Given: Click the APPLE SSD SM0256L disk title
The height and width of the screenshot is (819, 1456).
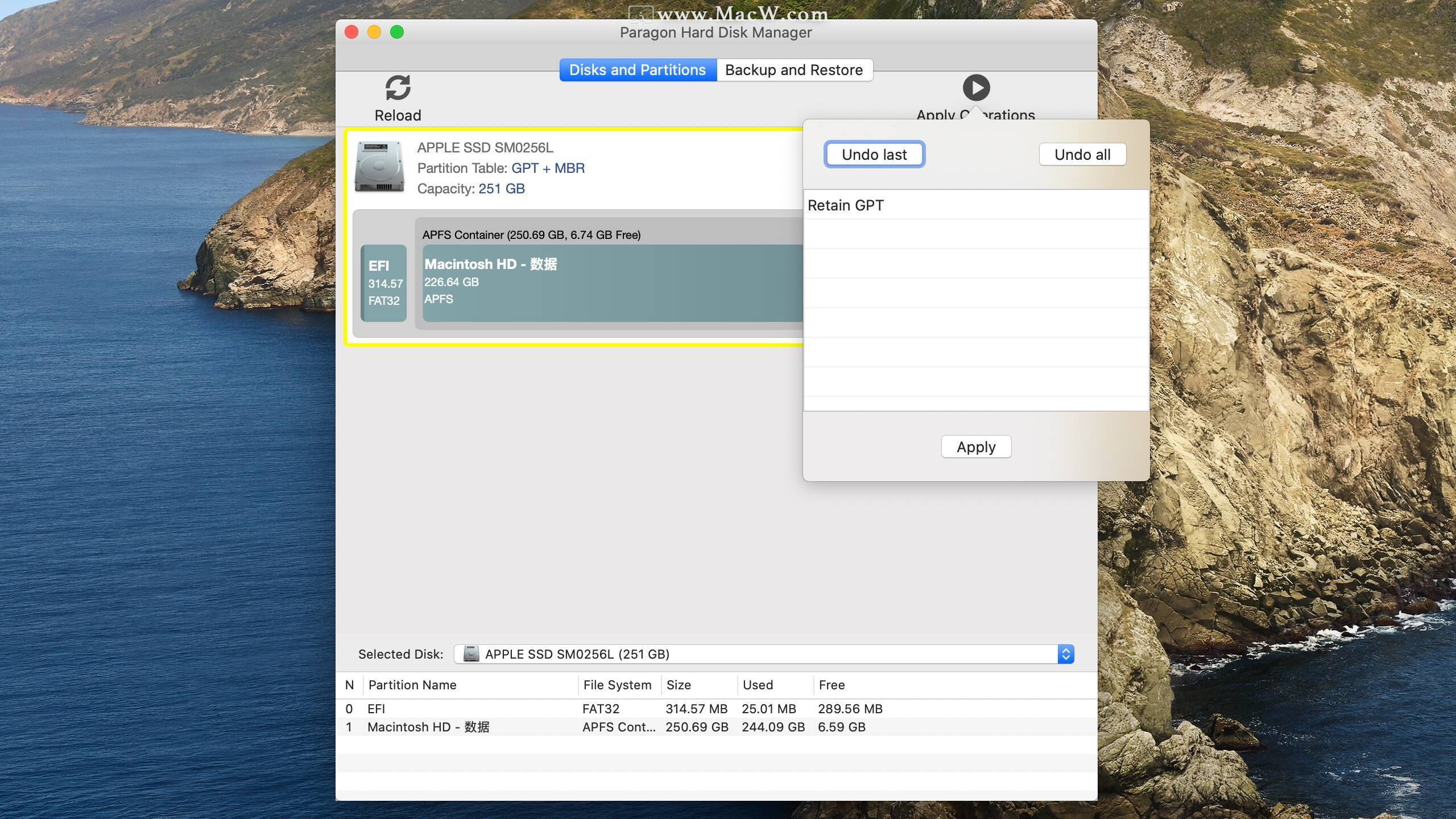Looking at the screenshot, I should (485, 148).
